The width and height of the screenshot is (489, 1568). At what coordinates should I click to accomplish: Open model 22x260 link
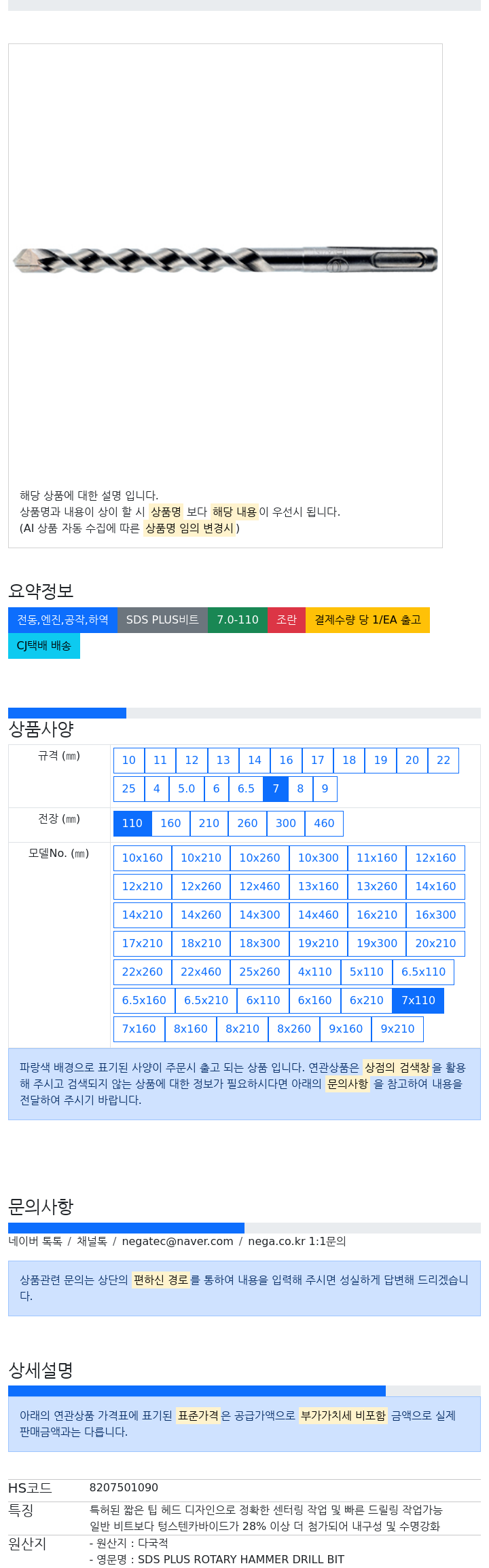tap(143, 972)
